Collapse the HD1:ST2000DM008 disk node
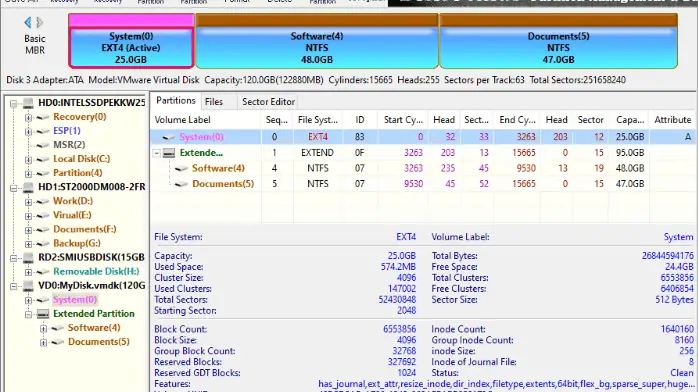This screenshot has width=698, height=392. point(13,187)
